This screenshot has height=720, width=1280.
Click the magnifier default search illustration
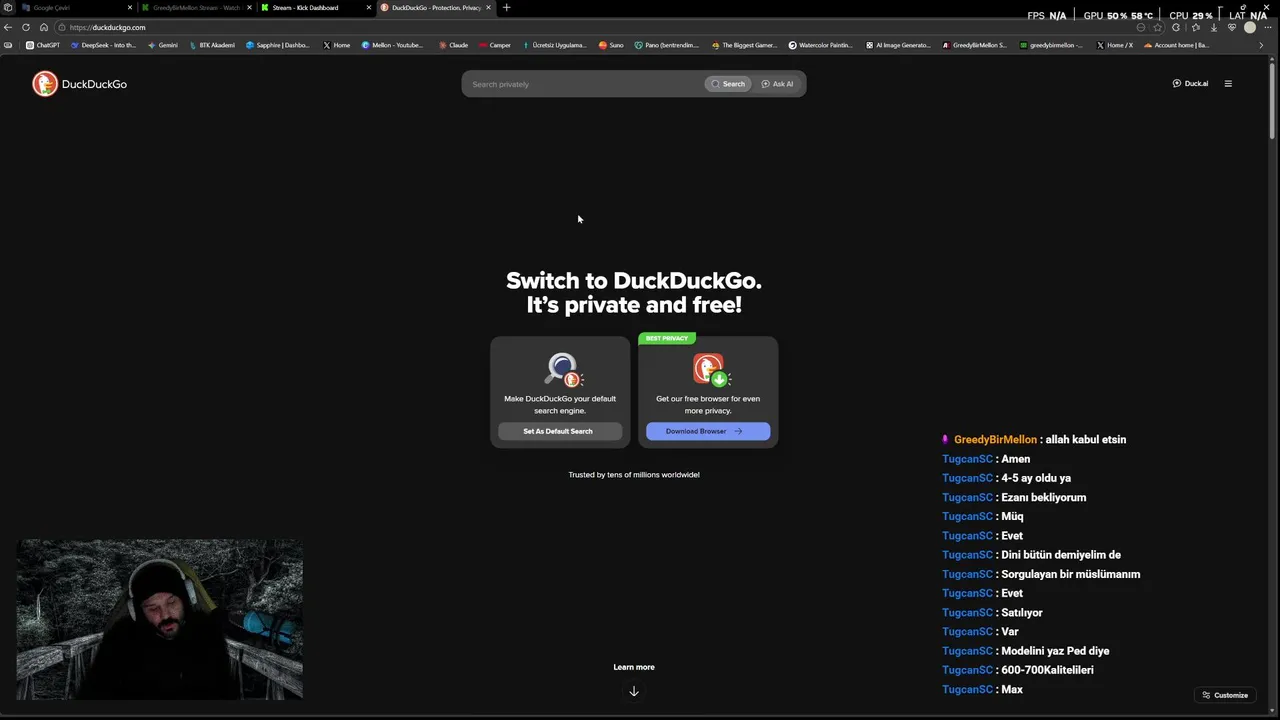564,370
